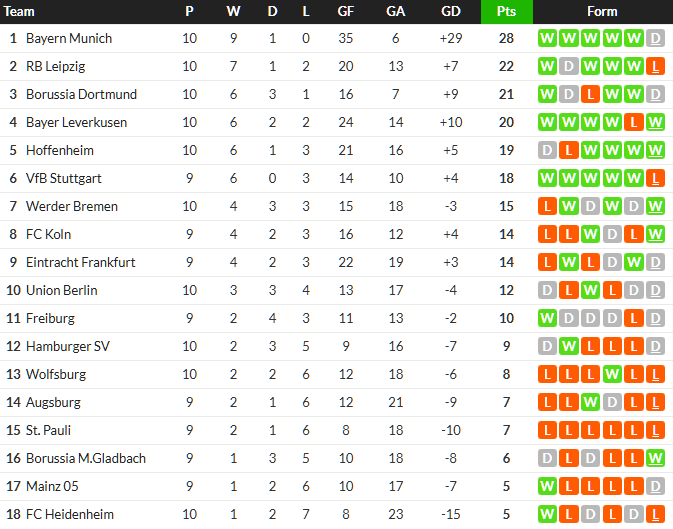The width and height of the screenshot is (673, 529).
Task: Sort standings by GD column header
Action: coord(450,12)
